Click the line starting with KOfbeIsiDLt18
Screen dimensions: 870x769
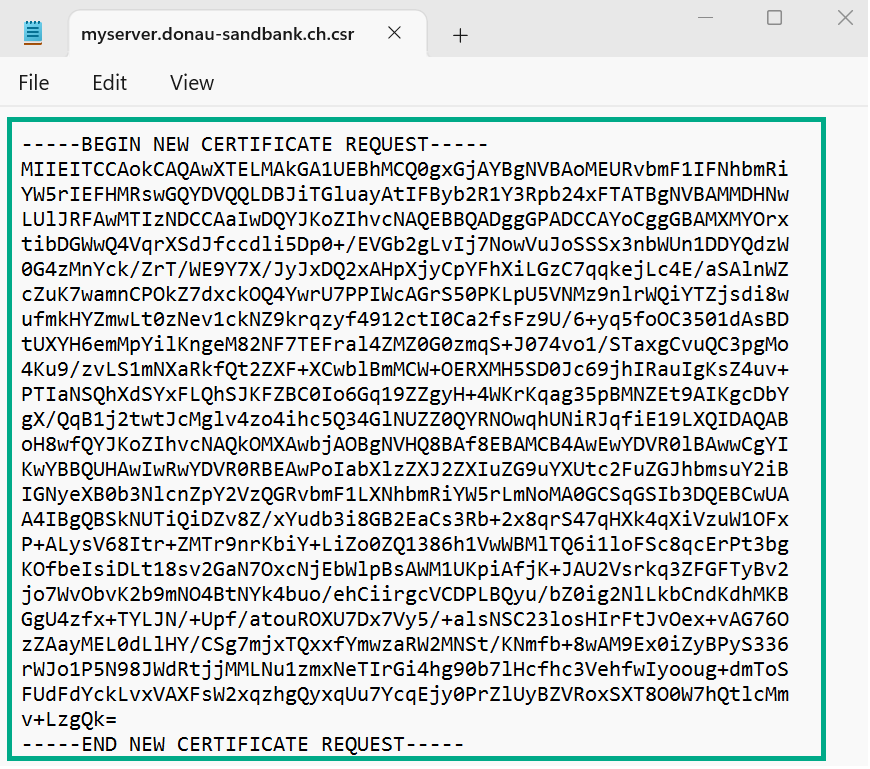click(x=405, y=569)
